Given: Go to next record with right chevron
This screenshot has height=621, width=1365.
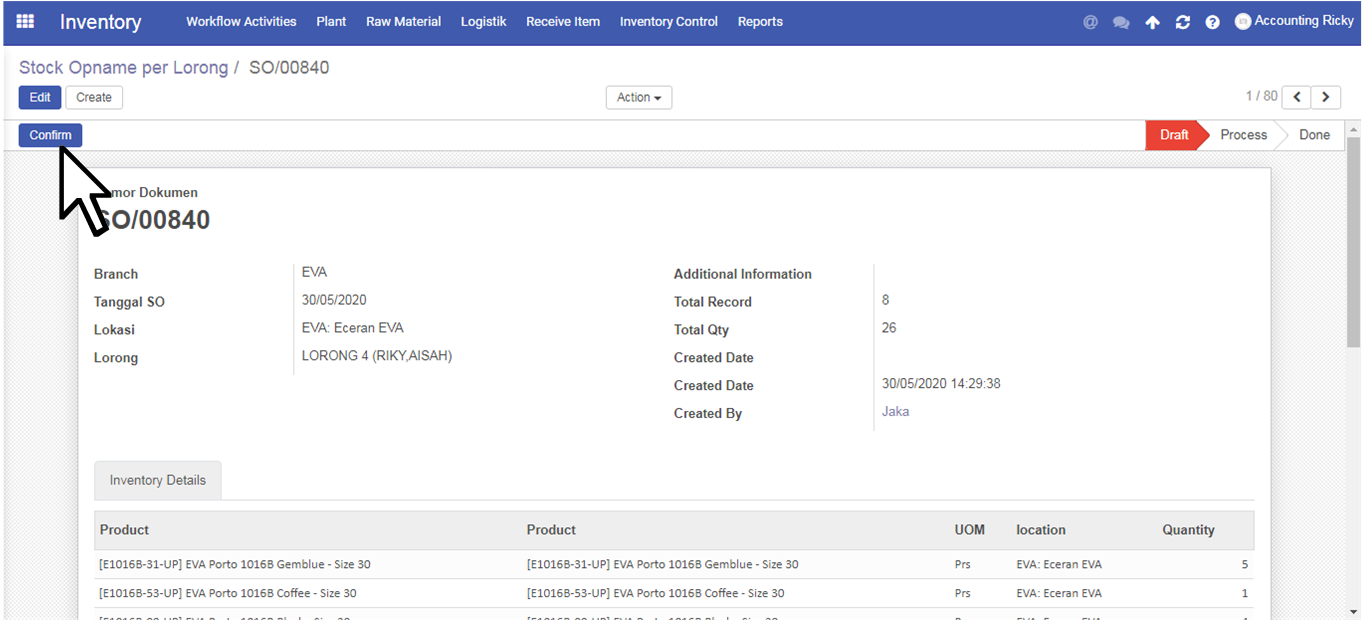Looking at the screenshot, I should (1326, 97).
